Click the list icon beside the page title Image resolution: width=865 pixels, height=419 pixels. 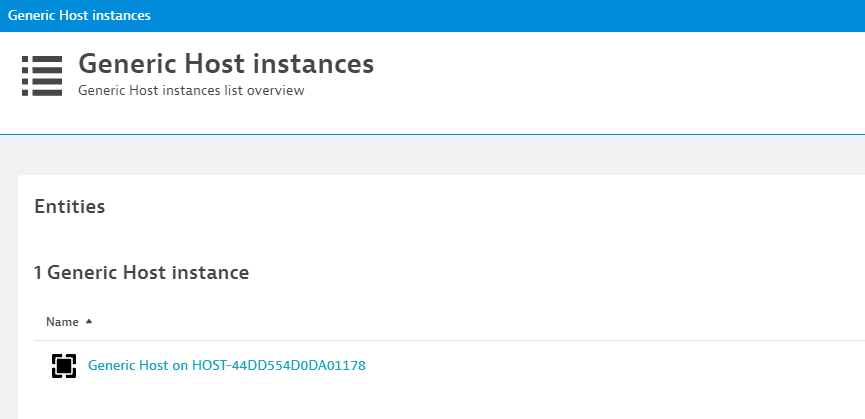[42, 75]
